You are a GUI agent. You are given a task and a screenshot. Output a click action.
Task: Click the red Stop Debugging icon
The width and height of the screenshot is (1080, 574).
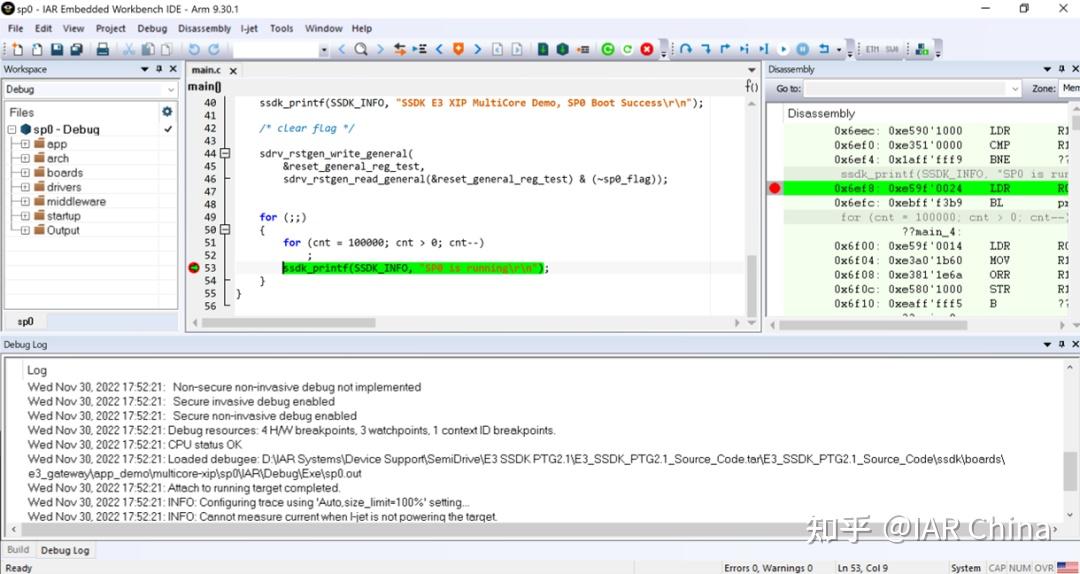click(647, 49)
